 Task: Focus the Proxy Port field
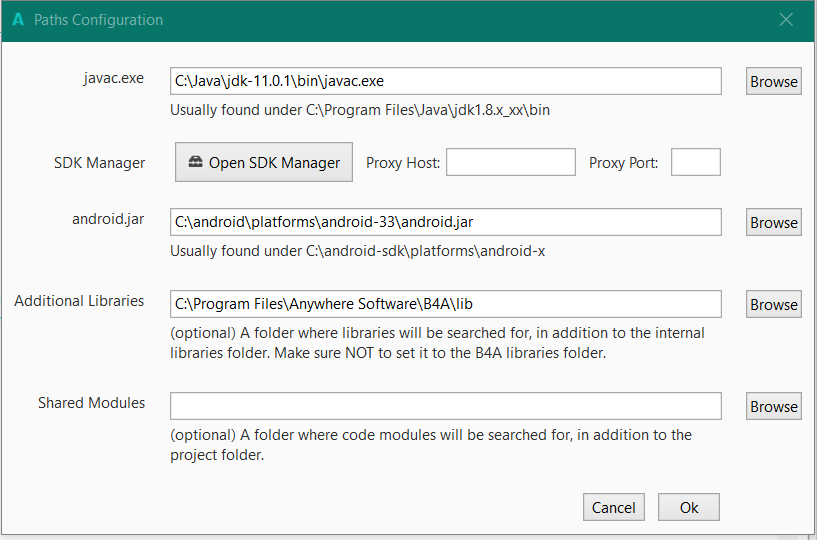(x=695, y=162)
